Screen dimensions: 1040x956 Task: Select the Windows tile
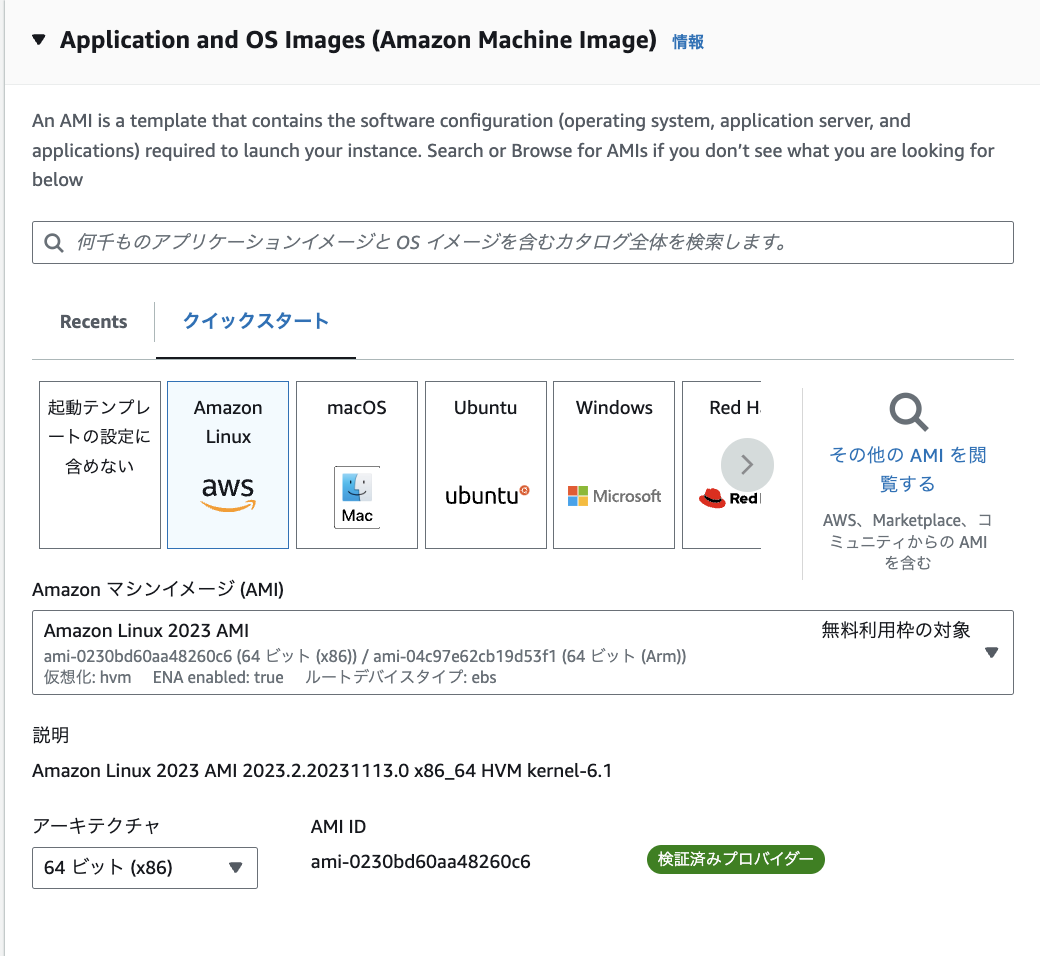tap(614, 465)
